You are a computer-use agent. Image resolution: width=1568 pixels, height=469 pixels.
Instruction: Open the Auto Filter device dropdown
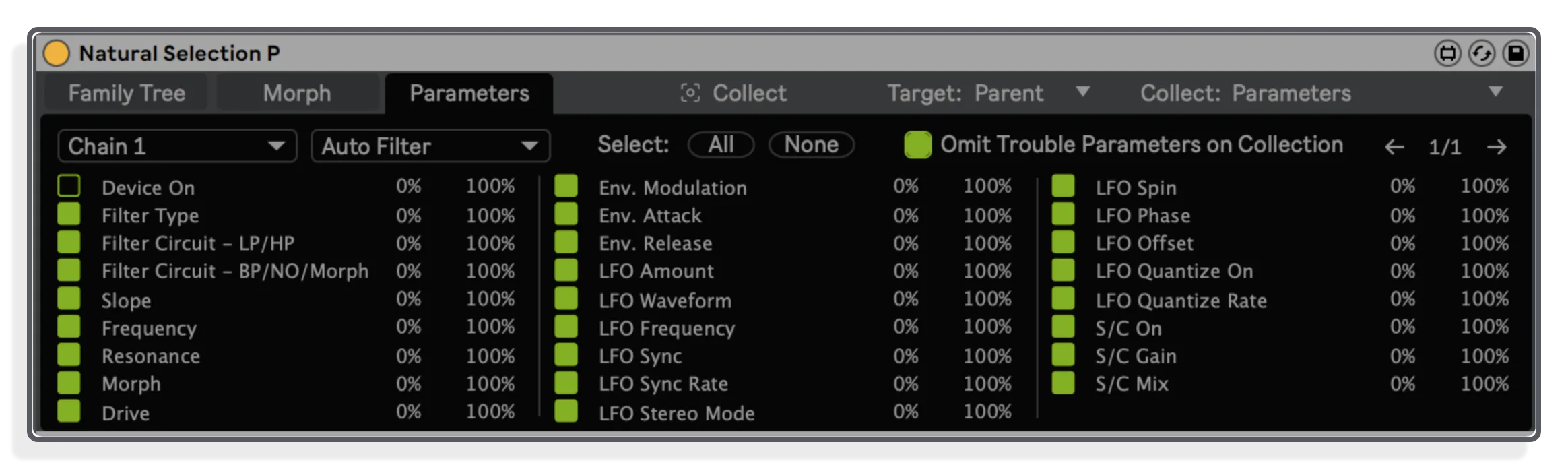point(430,146)
